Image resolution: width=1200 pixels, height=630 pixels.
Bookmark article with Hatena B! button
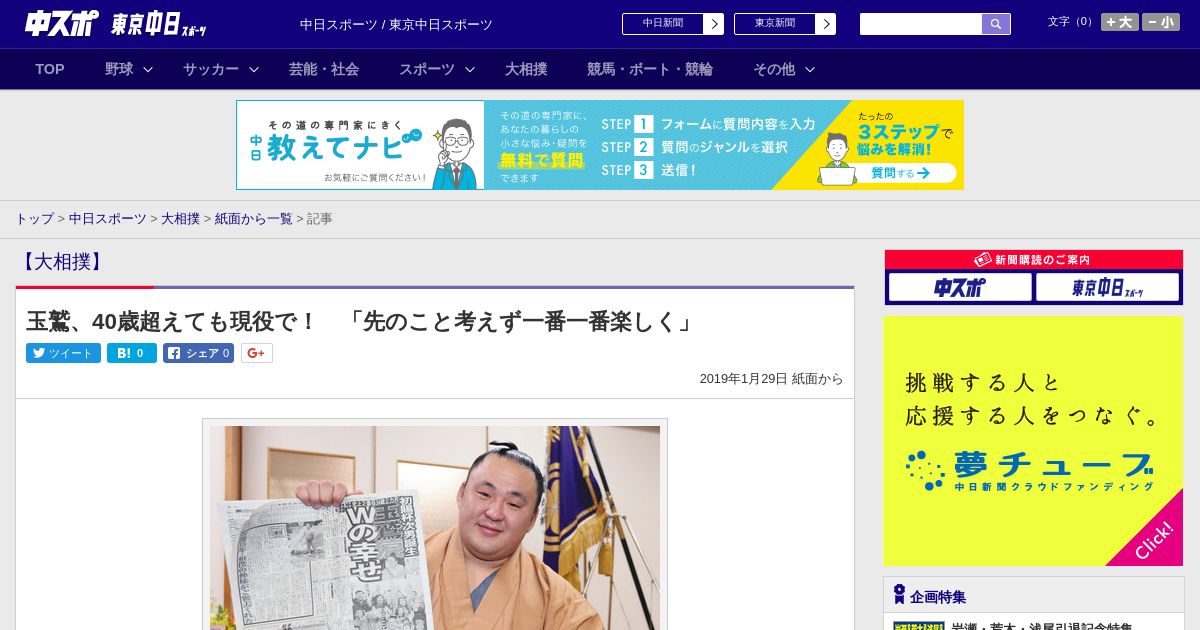click(x=132, y=353)
